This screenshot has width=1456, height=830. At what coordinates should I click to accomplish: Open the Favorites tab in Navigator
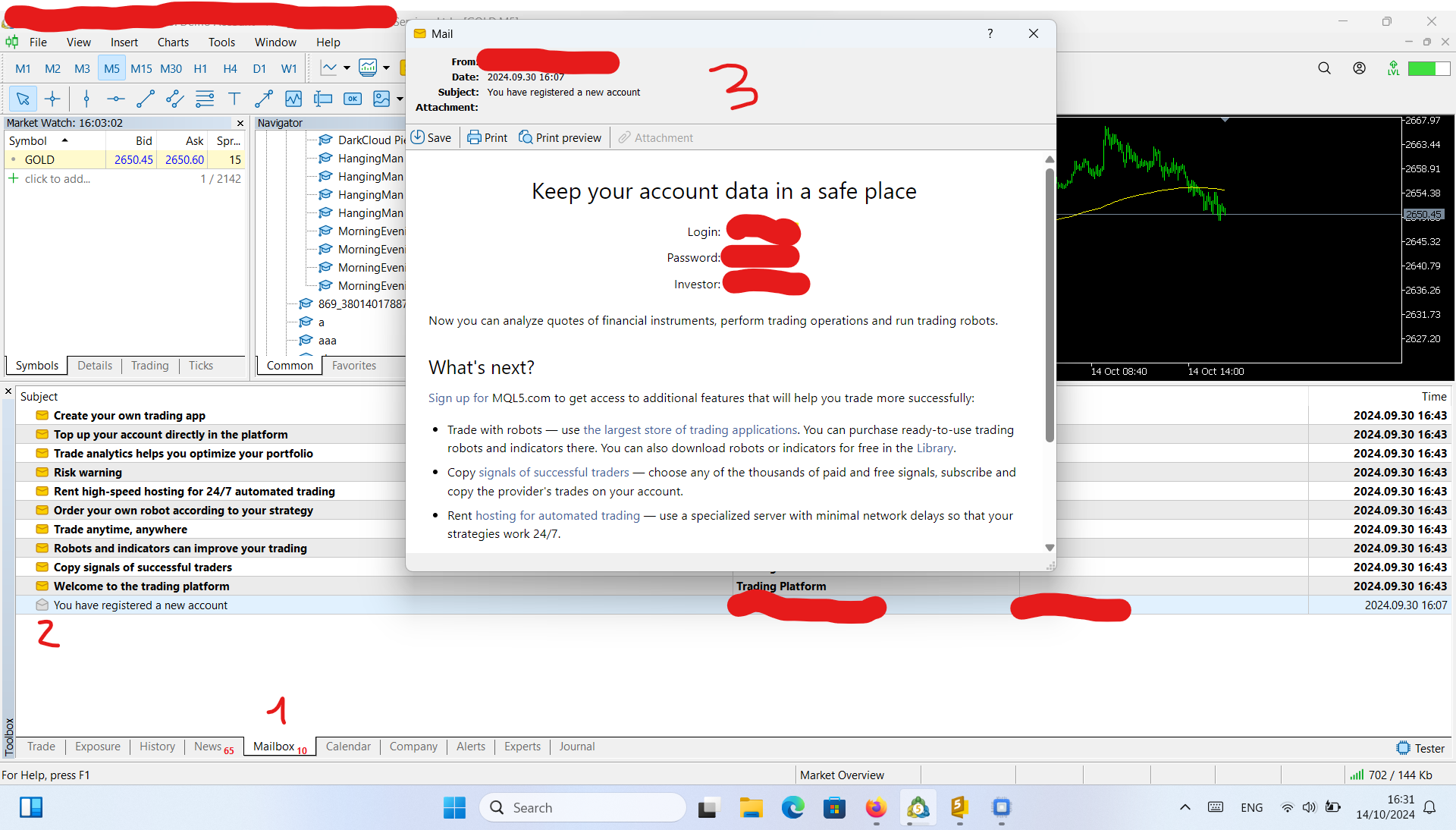pyautogui.click(x=354, y=366)
